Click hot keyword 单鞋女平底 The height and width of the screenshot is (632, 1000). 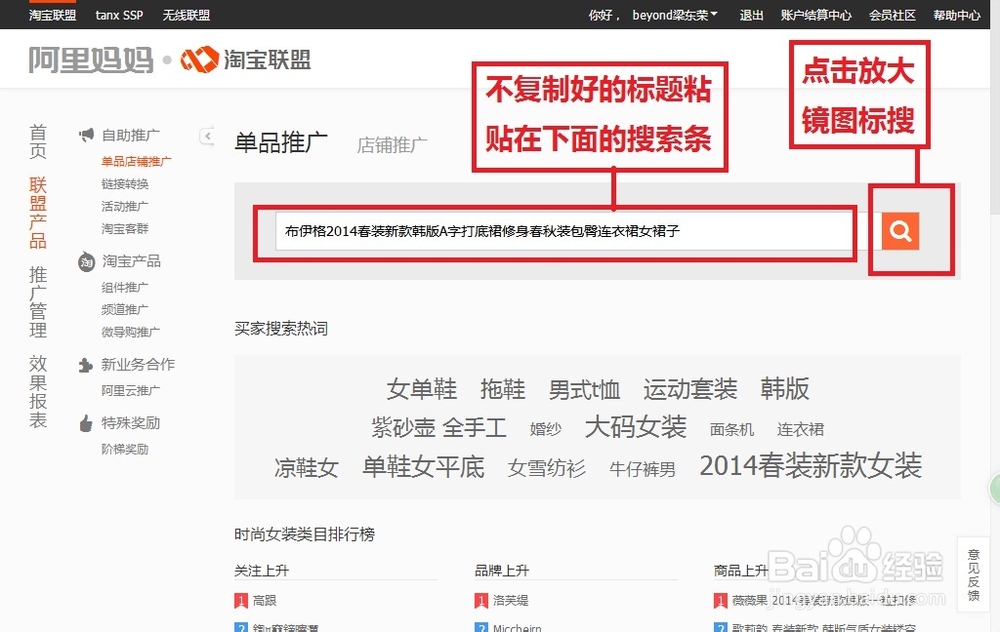(423, 467)
